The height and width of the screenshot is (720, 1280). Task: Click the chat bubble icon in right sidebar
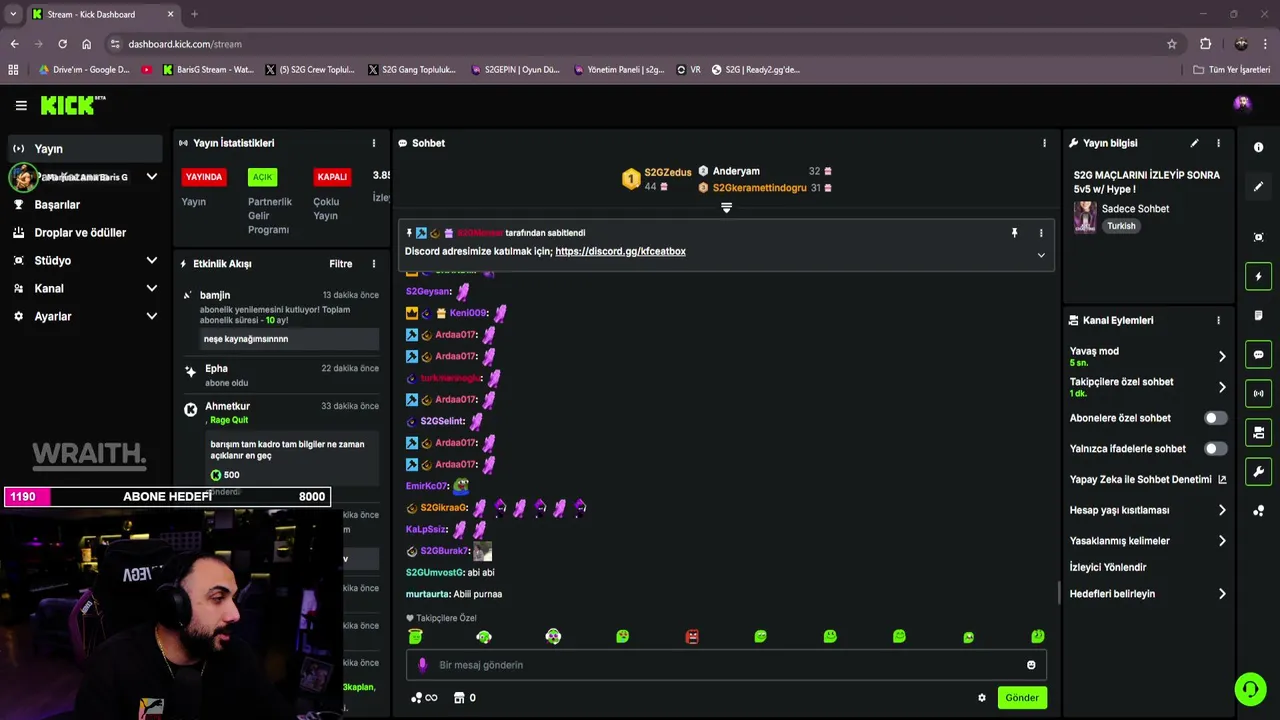1258,355
